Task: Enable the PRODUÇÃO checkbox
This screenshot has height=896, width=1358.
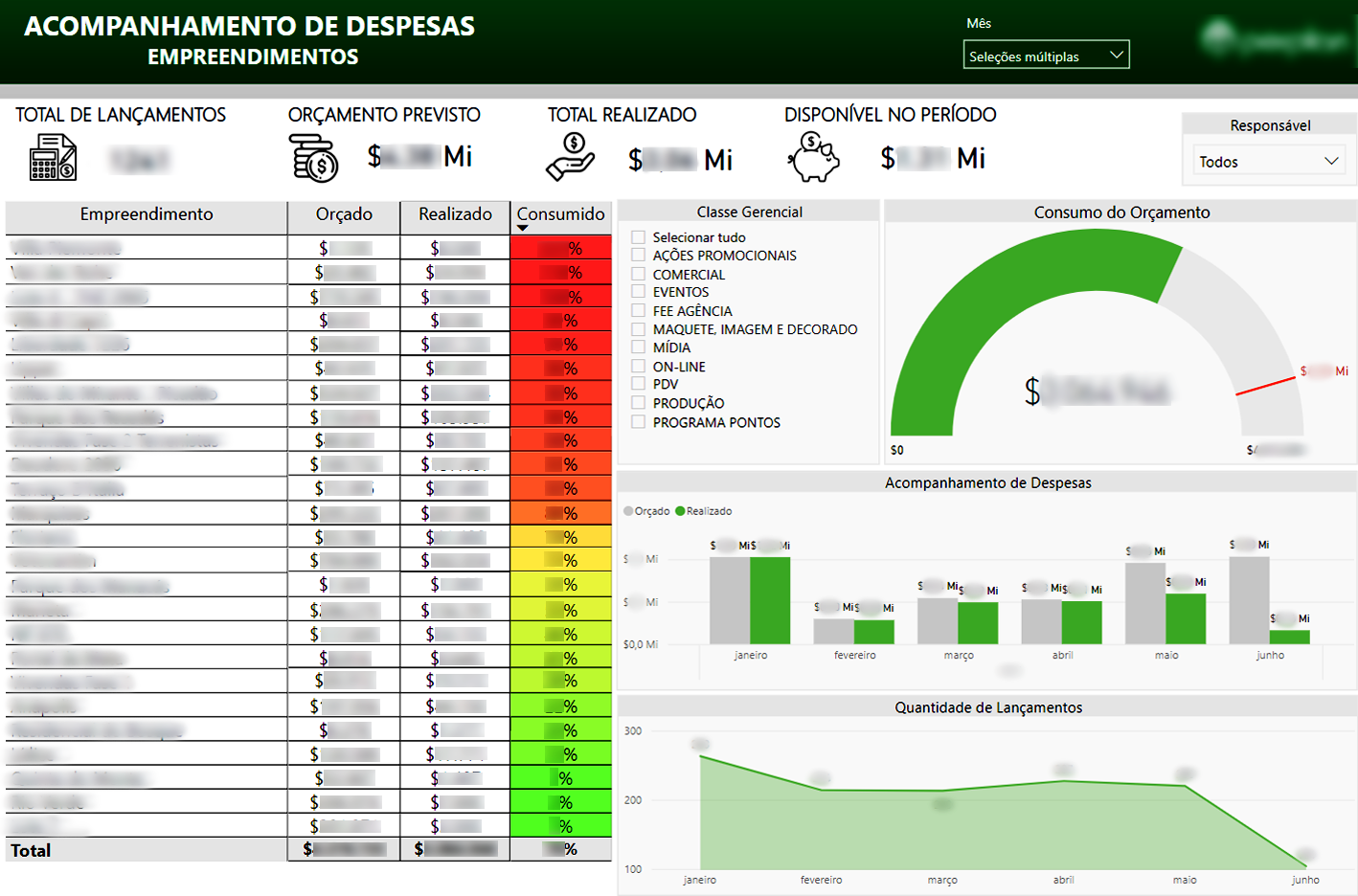Action: click(638, 403)
